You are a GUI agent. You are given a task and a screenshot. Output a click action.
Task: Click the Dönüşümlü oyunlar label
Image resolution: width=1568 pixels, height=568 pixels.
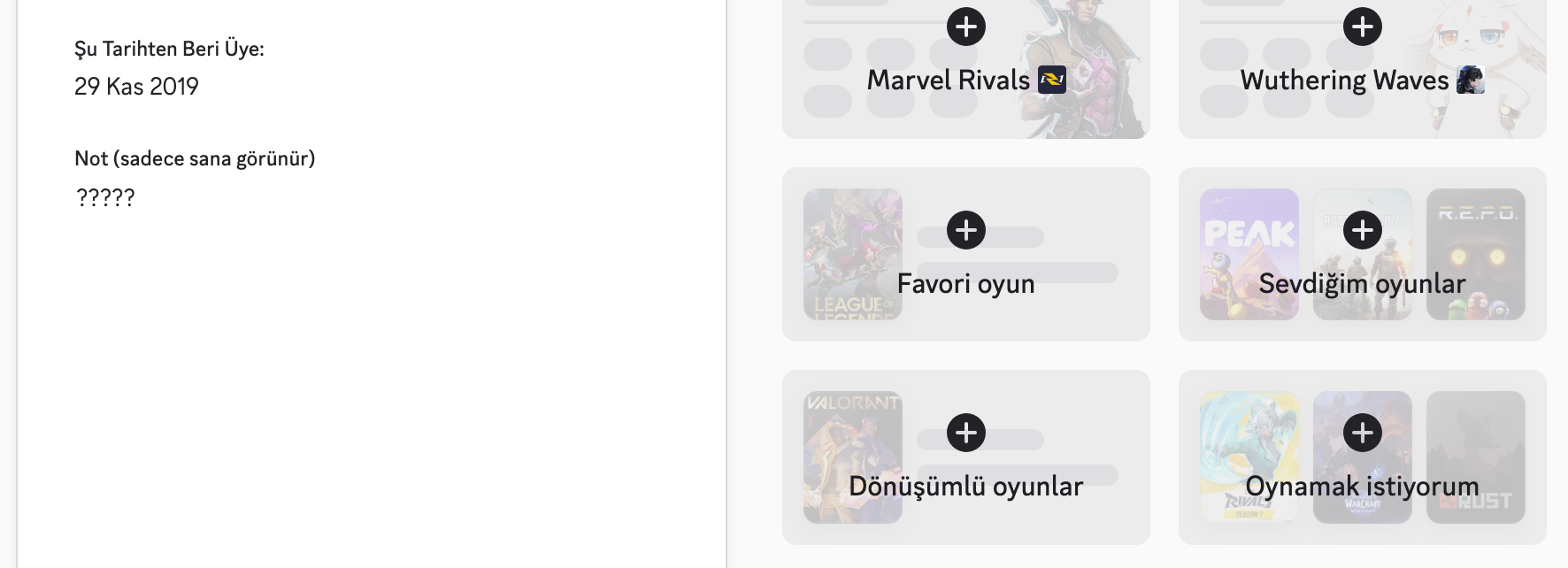(x=966, y=487)
